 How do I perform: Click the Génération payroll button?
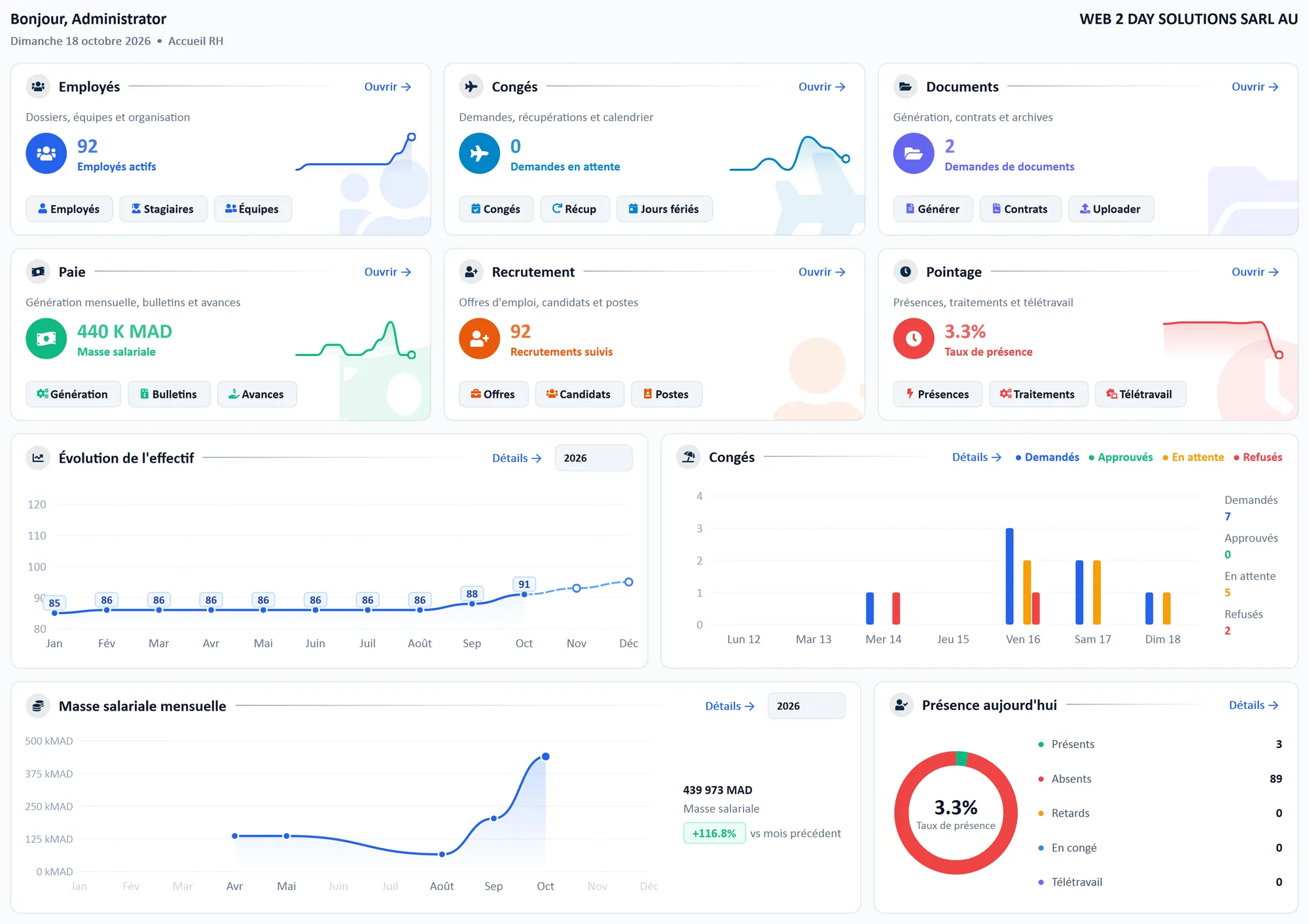click(73, 394)
